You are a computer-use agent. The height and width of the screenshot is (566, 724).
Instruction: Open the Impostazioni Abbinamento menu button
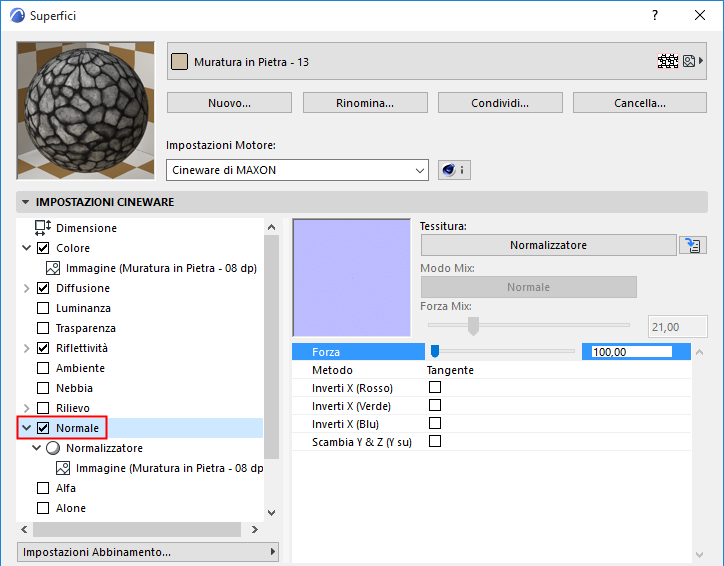pos(148,552)
